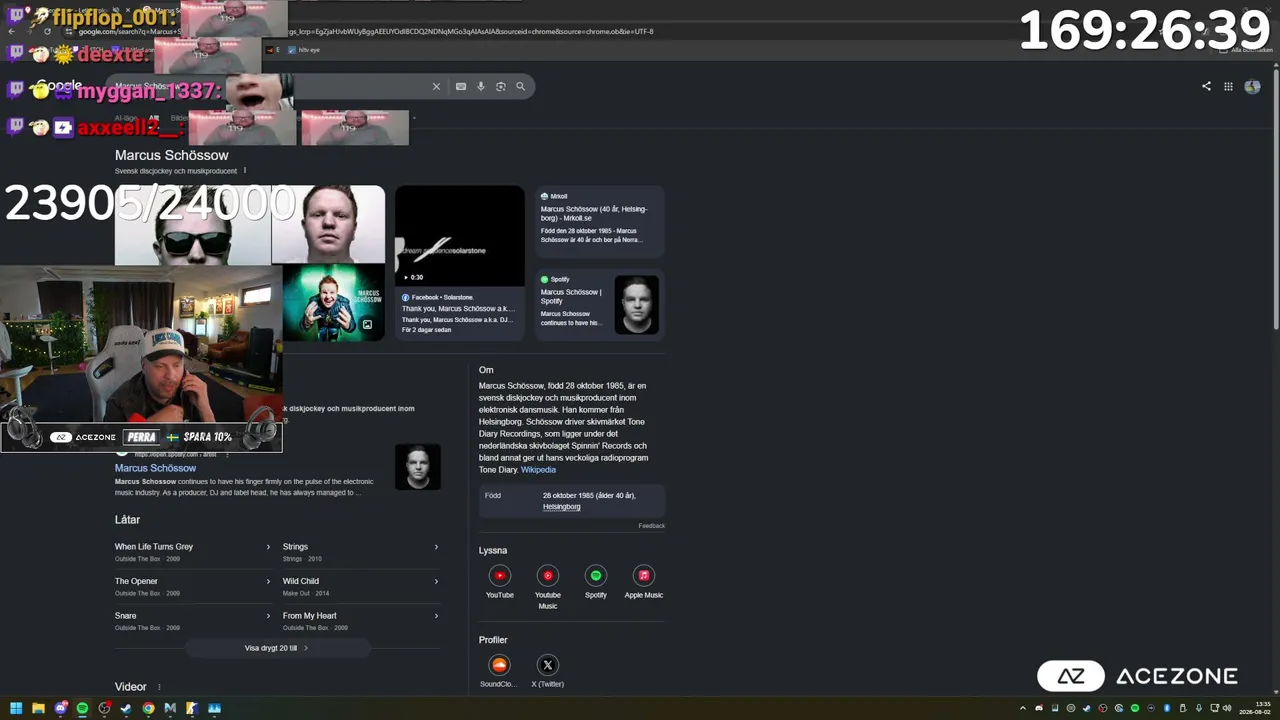Grab the page's vertical scrollbar
The height and width of the screenshot is (720, 1280).
click(1276, 200)
